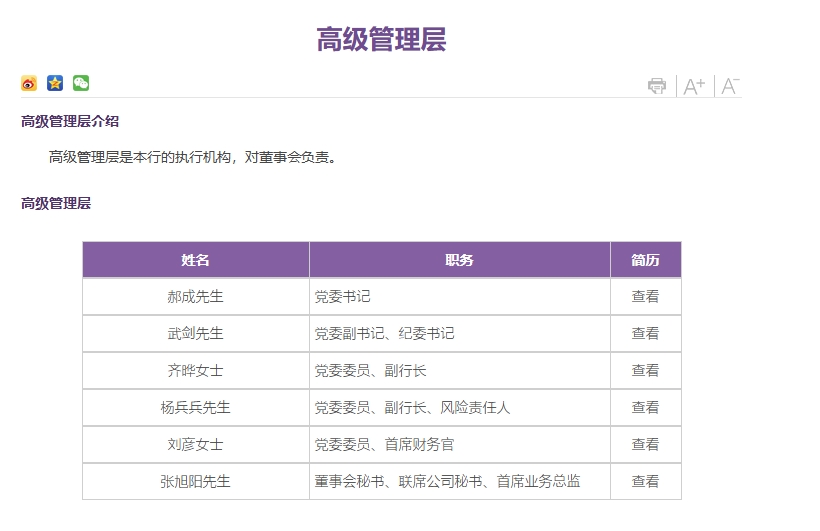The width and height of the screenshot is (820, 531).
Task: Click 查看 in the 齐晔女士 row
Action: [x=645, y=370]
